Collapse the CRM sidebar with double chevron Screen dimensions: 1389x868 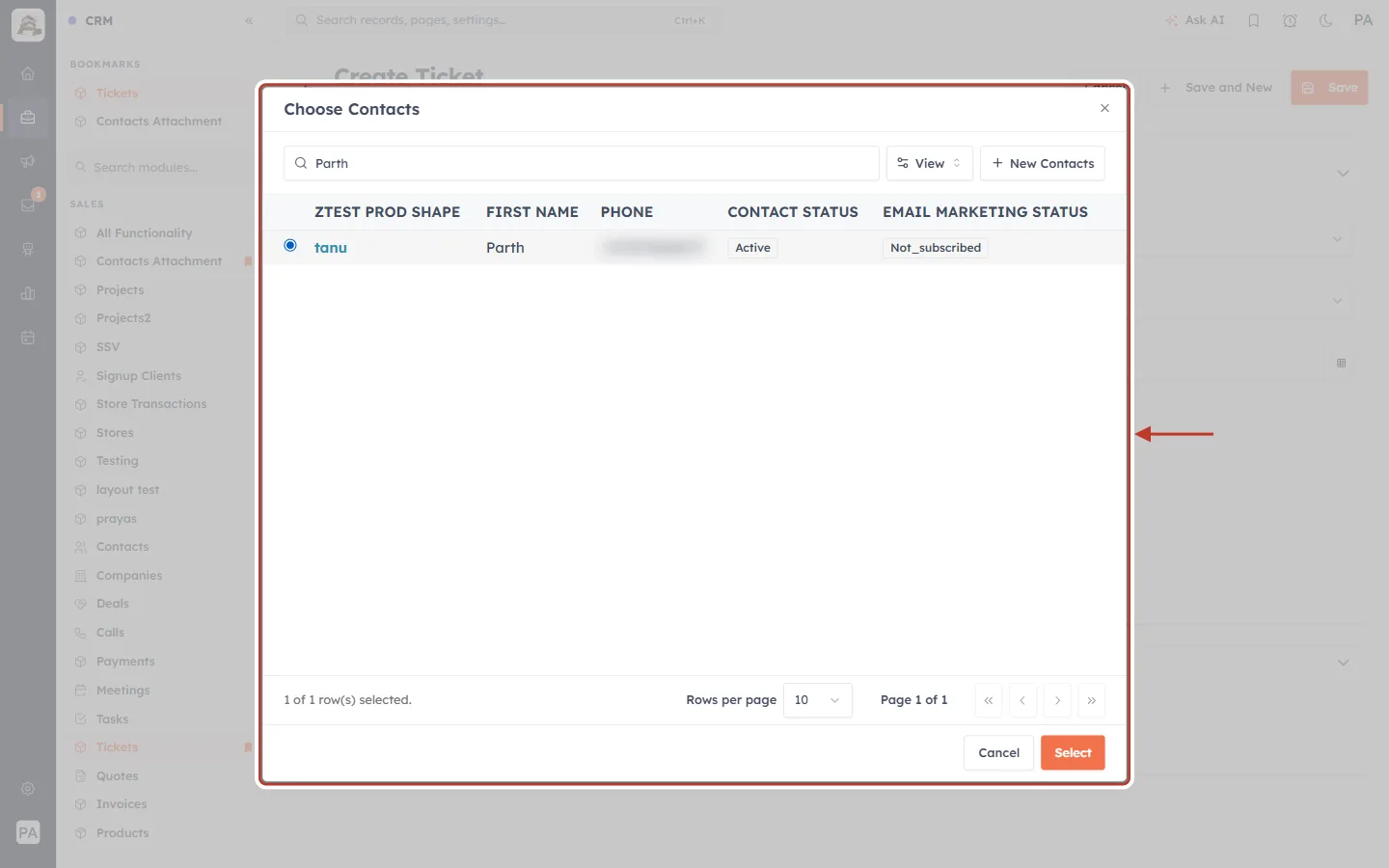click(249, 20)
